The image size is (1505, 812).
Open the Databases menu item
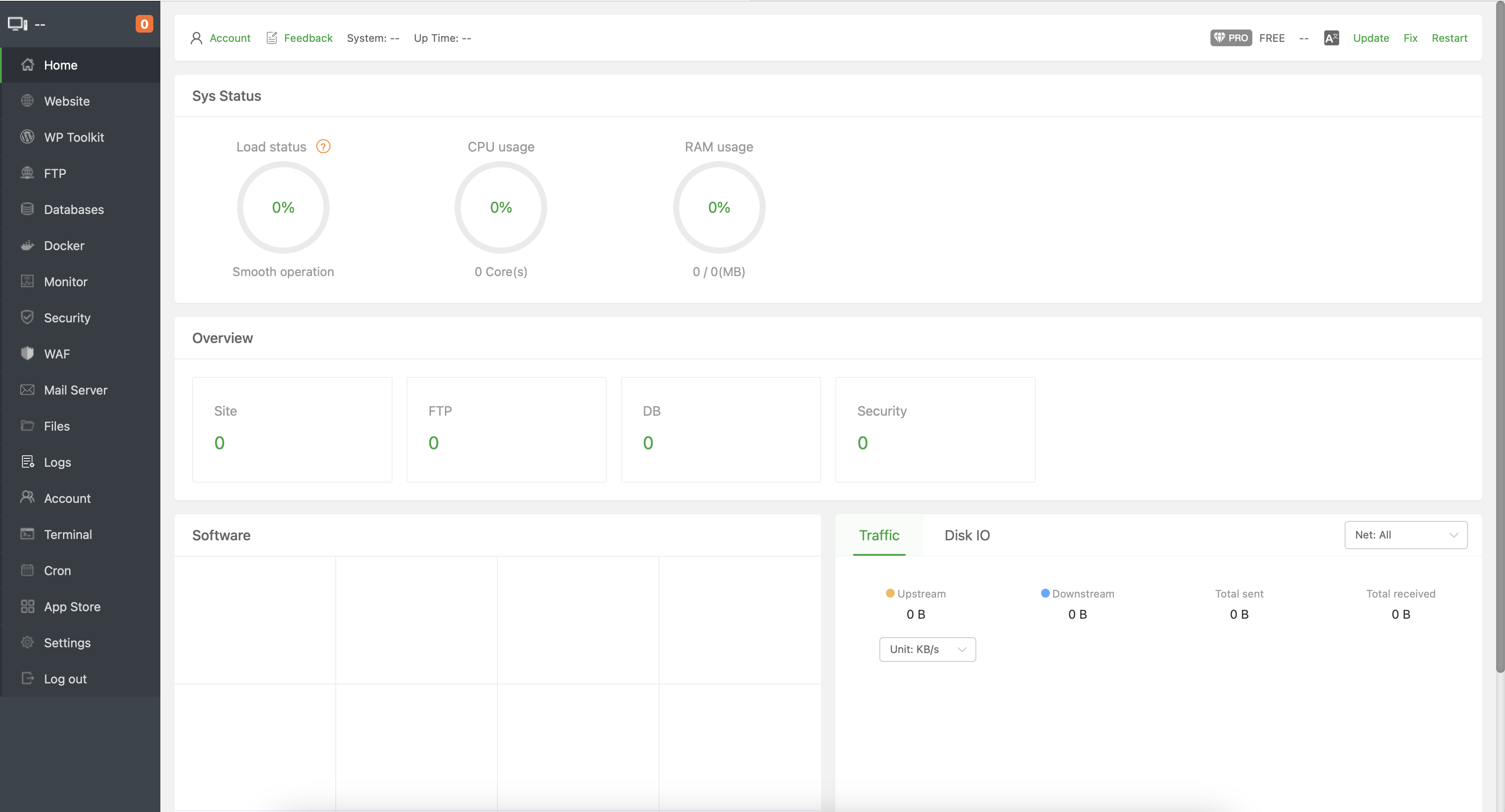pos(74,210)
